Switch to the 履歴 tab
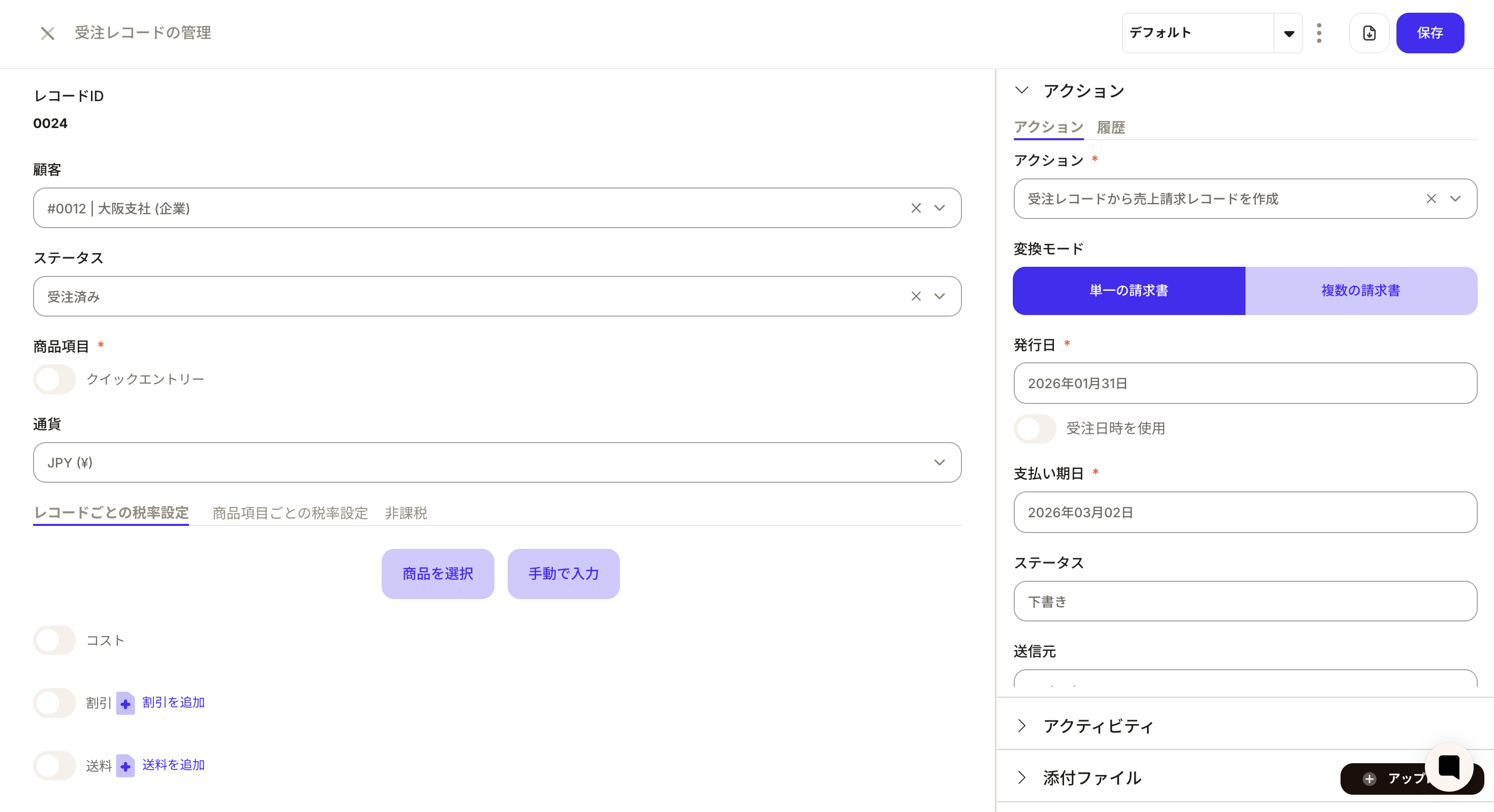Viewport: 1494px width, 812px height. (x=1110, y=127)
